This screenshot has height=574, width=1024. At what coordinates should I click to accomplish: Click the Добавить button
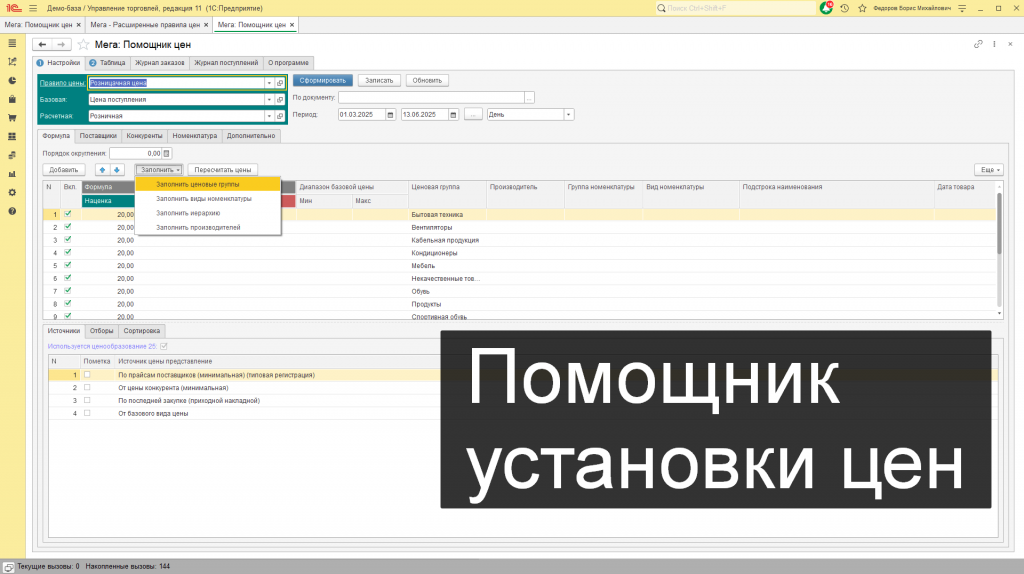(x=63, y=170)
